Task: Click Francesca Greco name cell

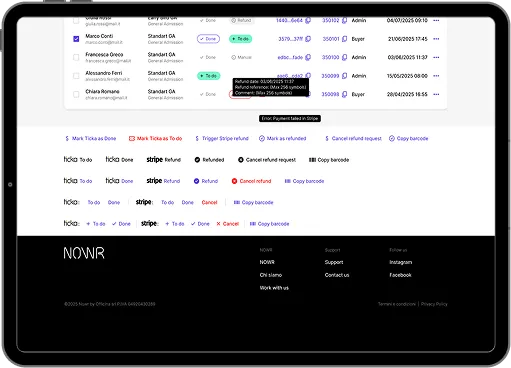Action: [104, 54]
